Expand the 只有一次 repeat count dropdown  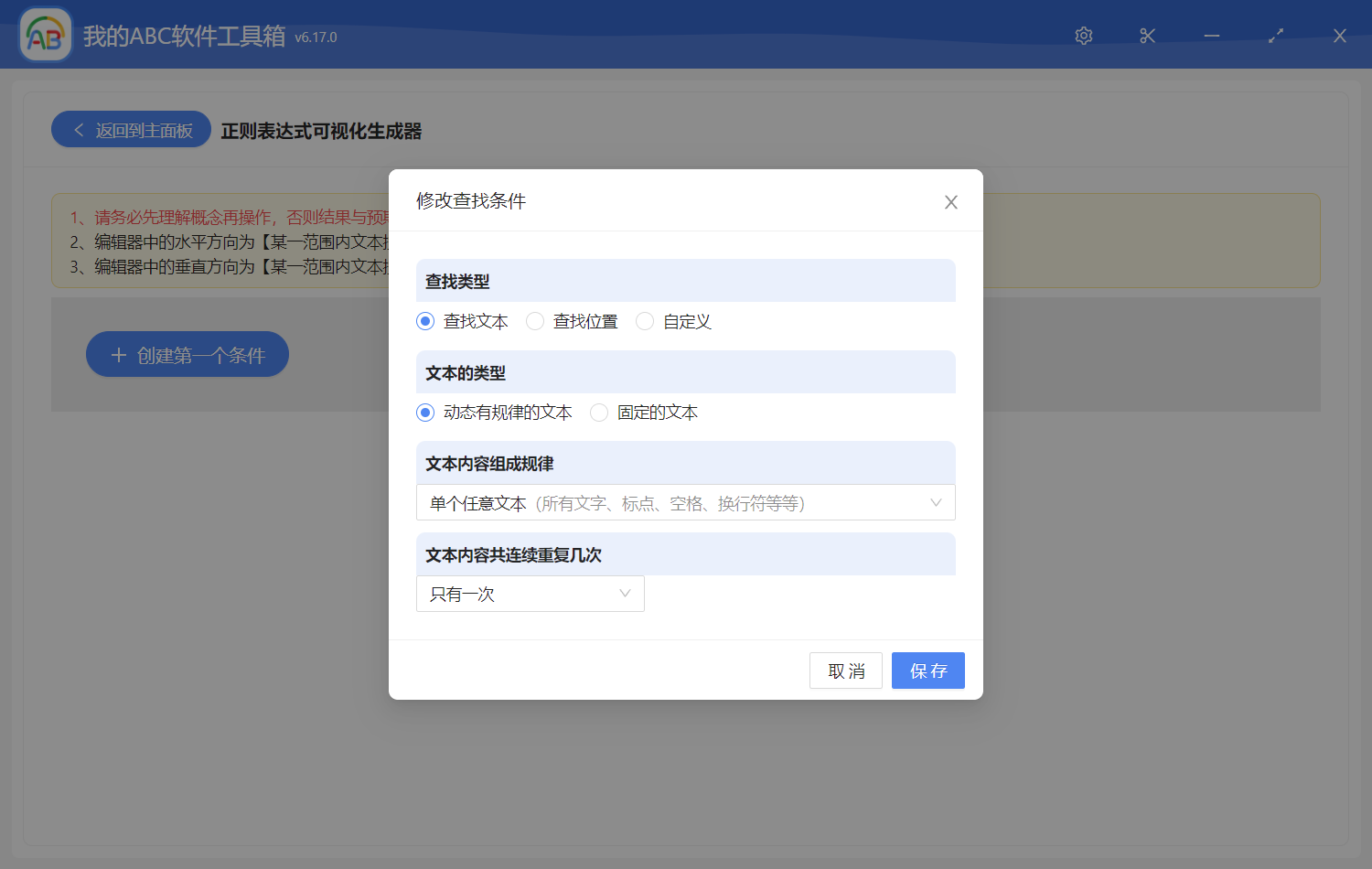[x=530, y=594]
